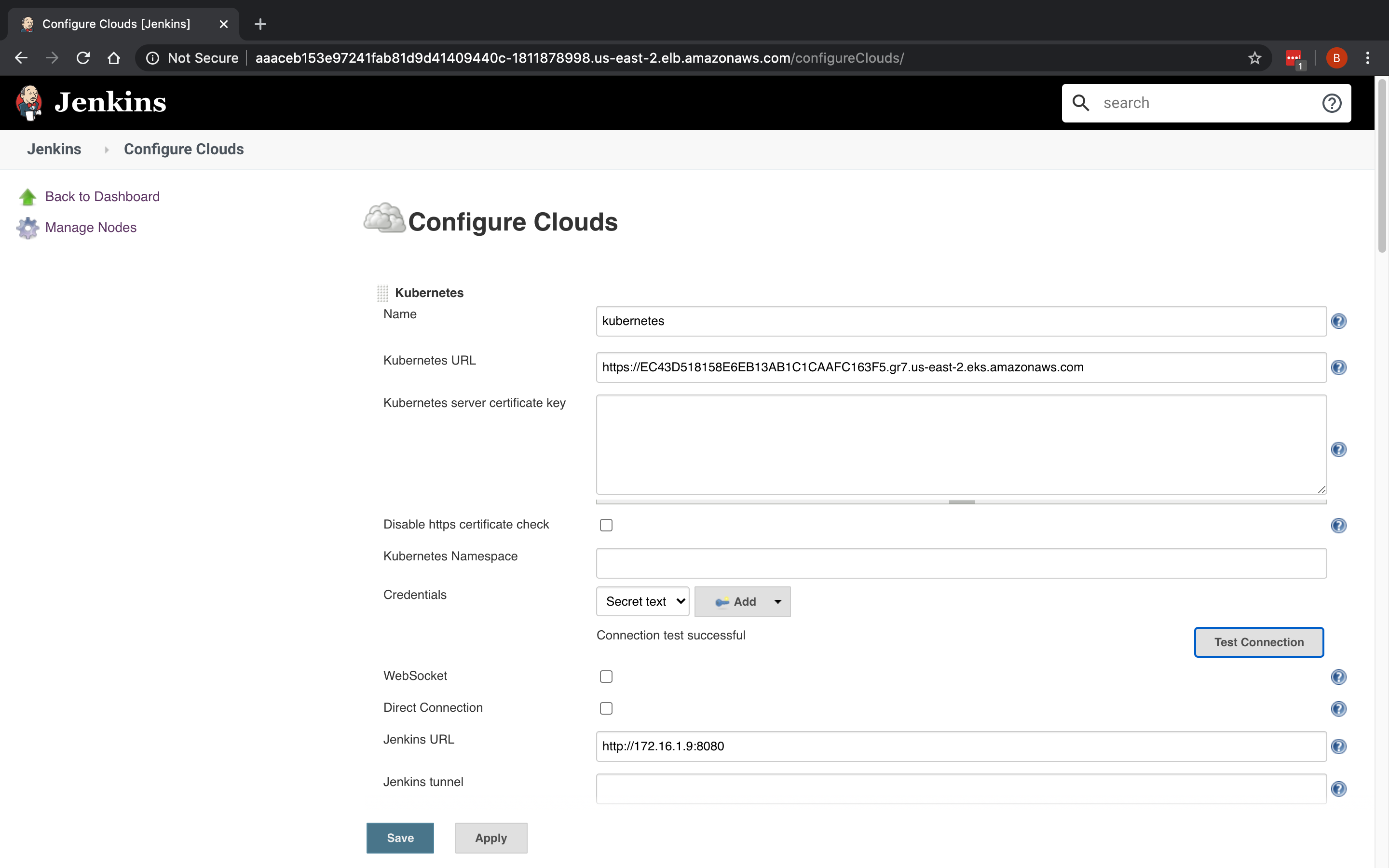Click the Test Connection button
Image resolution: width=1389 pixels, height=868 pixels.
(1259, 642)
